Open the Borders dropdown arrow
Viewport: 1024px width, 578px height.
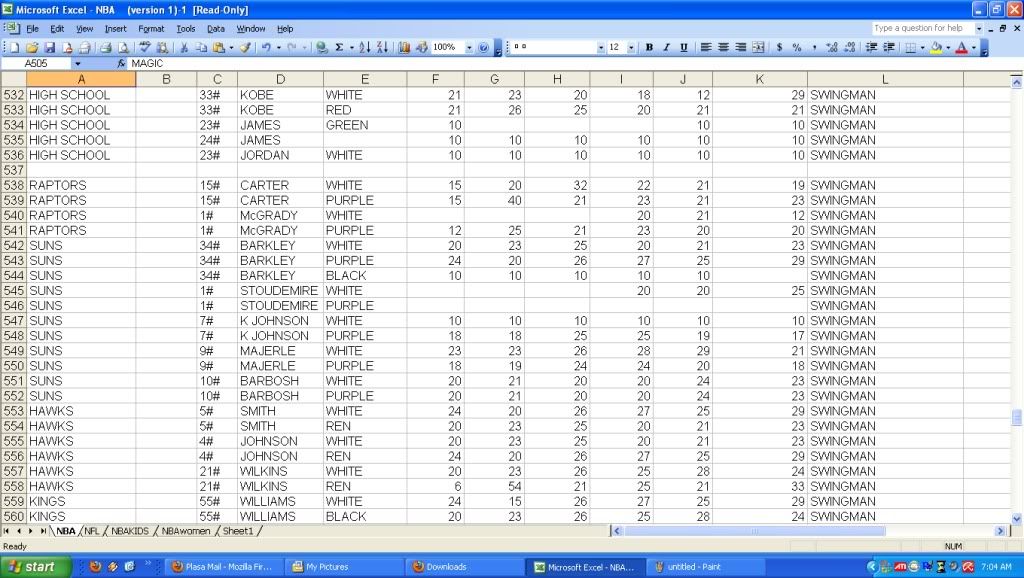coord(922,48)
